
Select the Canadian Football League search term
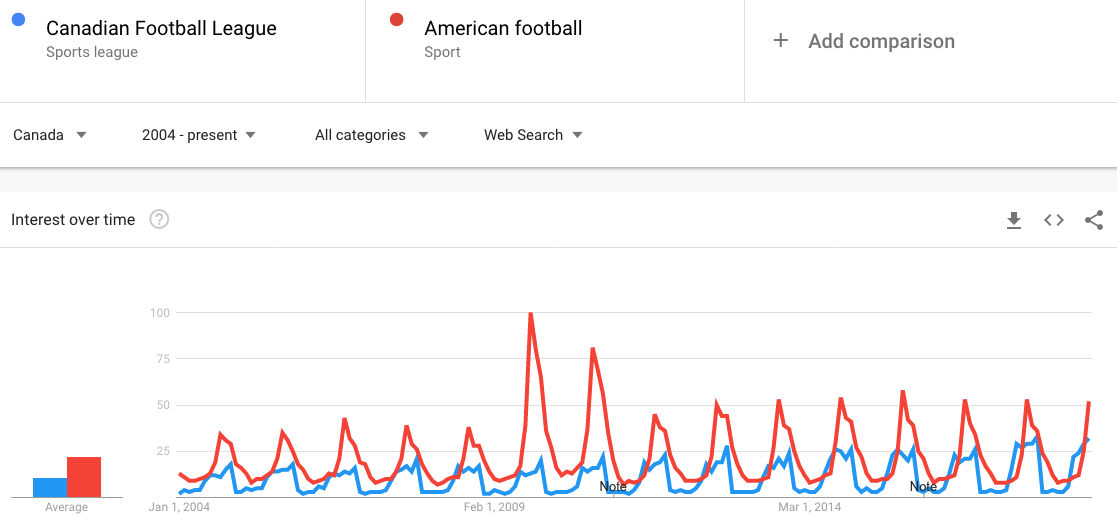(161, 29)
